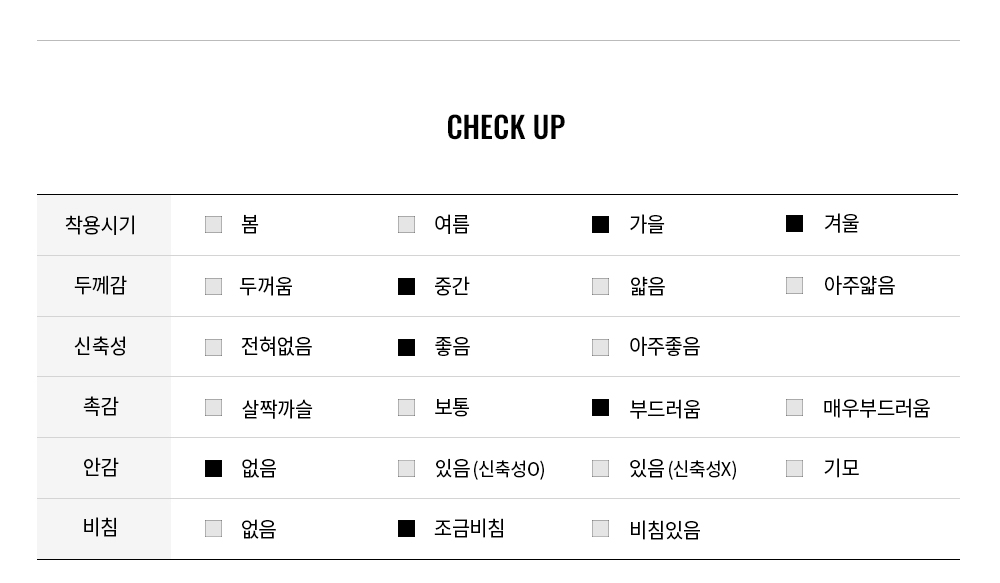
Task: Tick the 보통 texture checkbox
Action: (x=406, y=408)
